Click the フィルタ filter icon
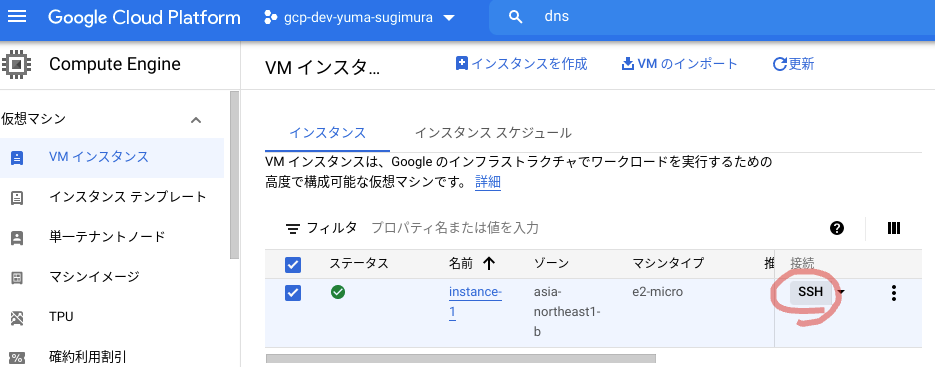The image size is (935, 367). click(x=292, y=229)
